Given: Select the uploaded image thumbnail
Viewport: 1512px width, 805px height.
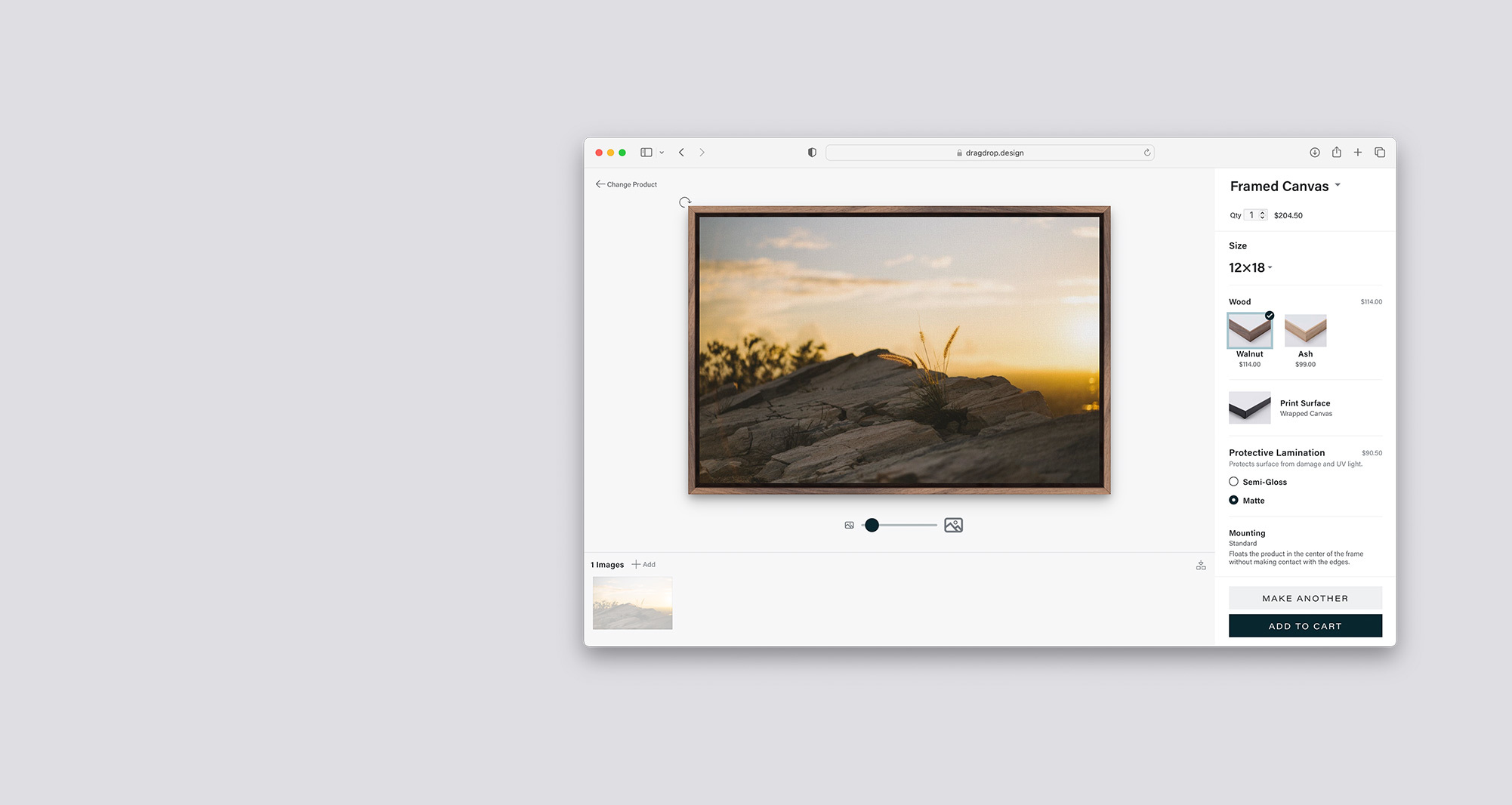Looking at the screenshot, I should [x=632, y=603].
